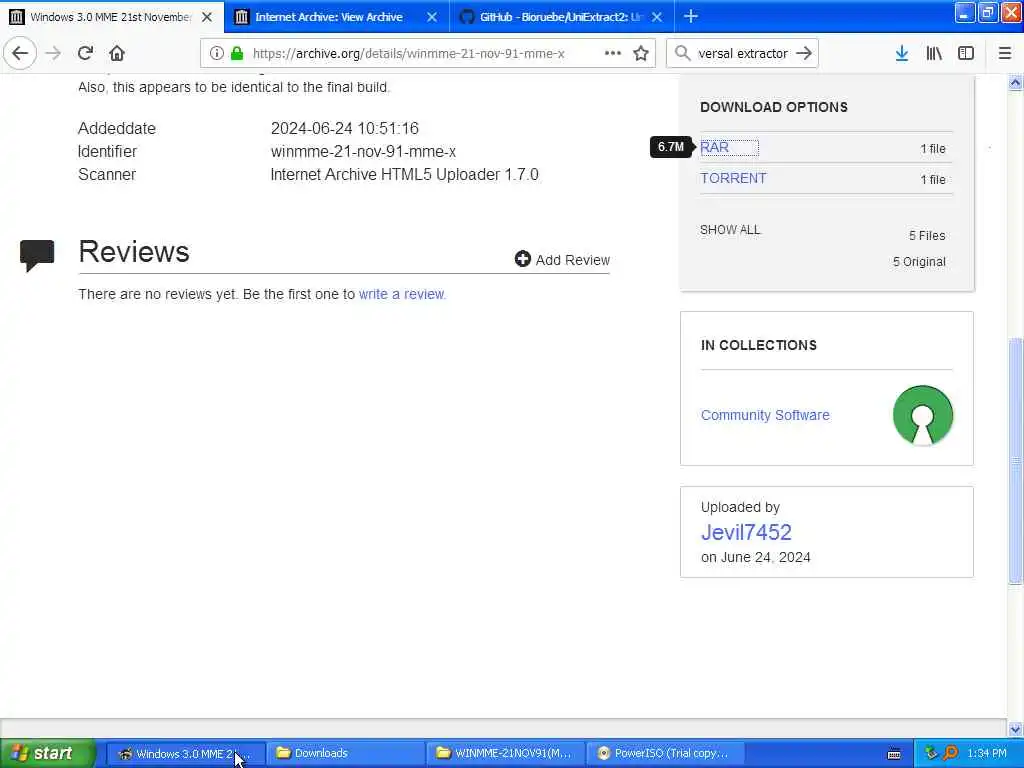Reload the current page
1024x768 pixels.
pyautogui.click(x=86, y=53)
